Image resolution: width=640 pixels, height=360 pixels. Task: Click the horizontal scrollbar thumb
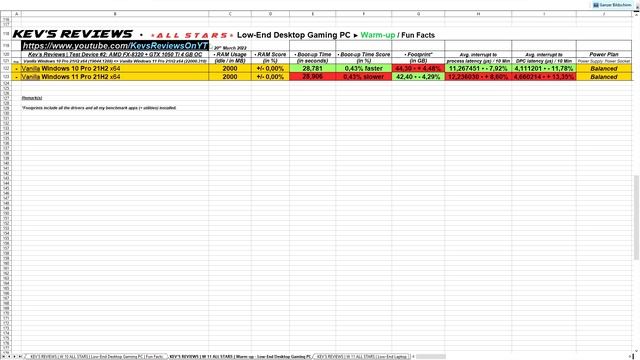[x=431, y=357]
